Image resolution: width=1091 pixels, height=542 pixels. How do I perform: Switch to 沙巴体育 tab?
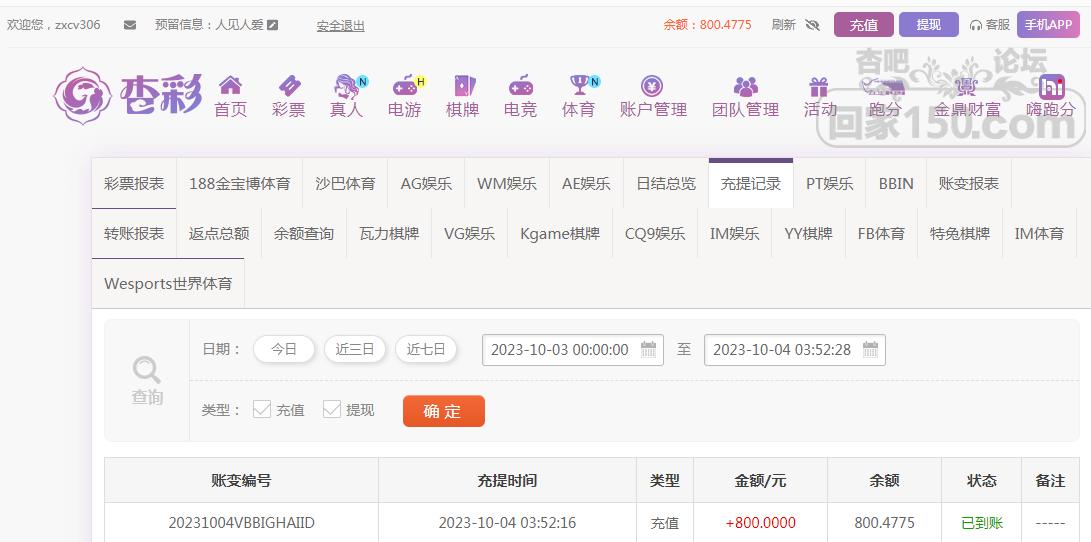coord(345,184)
